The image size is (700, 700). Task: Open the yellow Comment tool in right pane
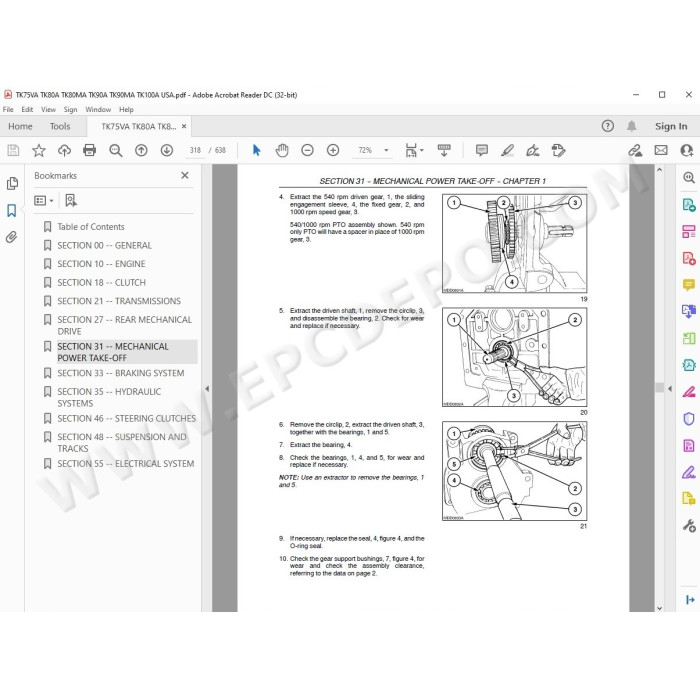[x=689, y=284]
